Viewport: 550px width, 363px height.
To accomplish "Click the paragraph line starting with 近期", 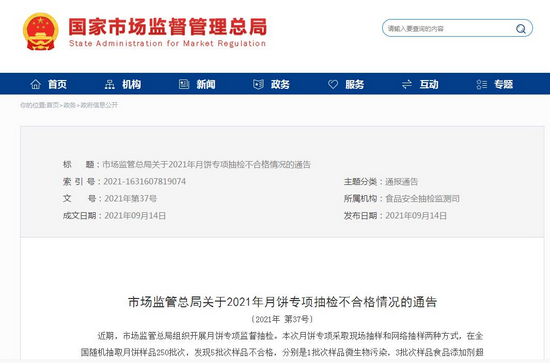I will coord(290,336).
